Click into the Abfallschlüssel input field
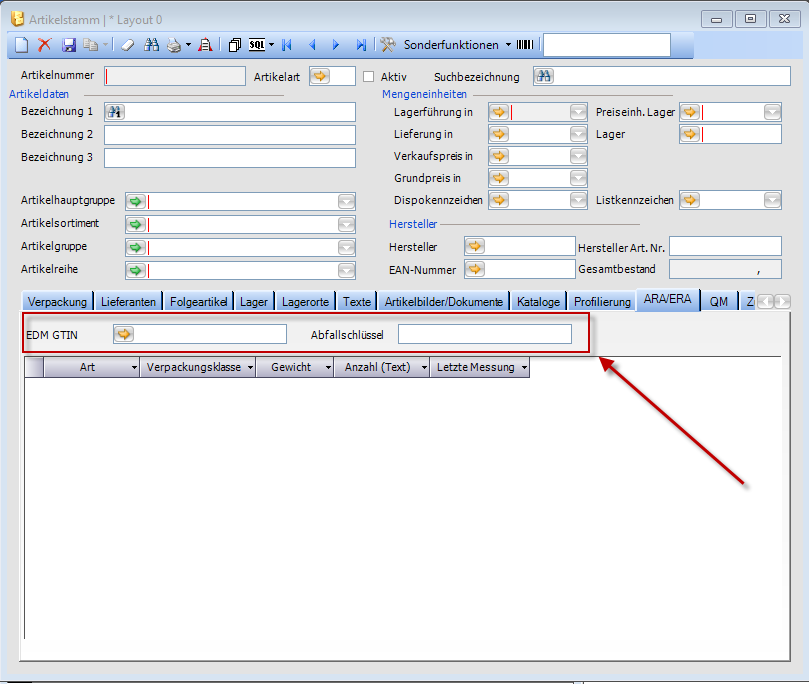The width and height of the screenshot is (809, 684). (484, 334)
